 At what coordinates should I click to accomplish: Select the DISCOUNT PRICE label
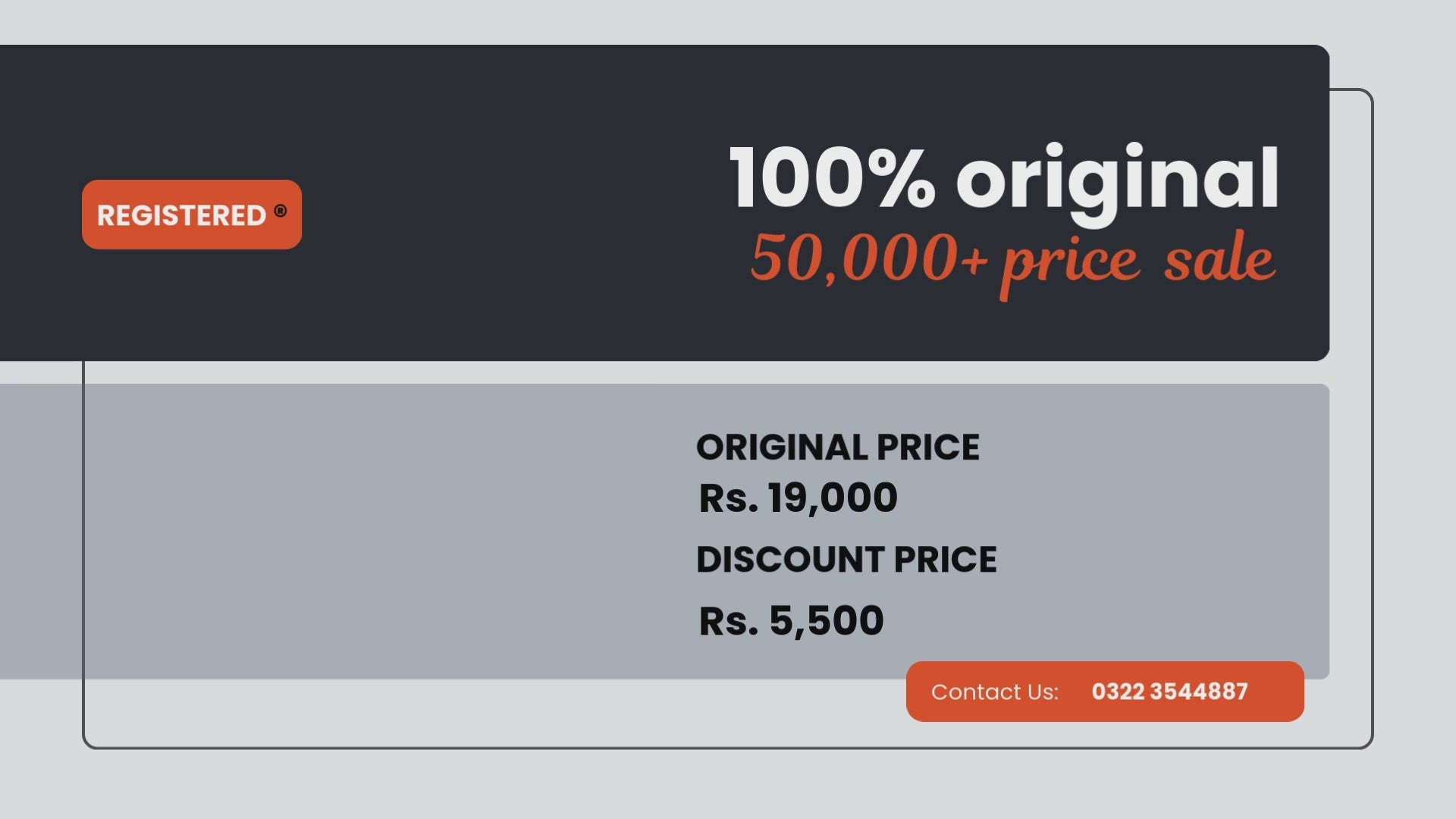pos(846,560)
